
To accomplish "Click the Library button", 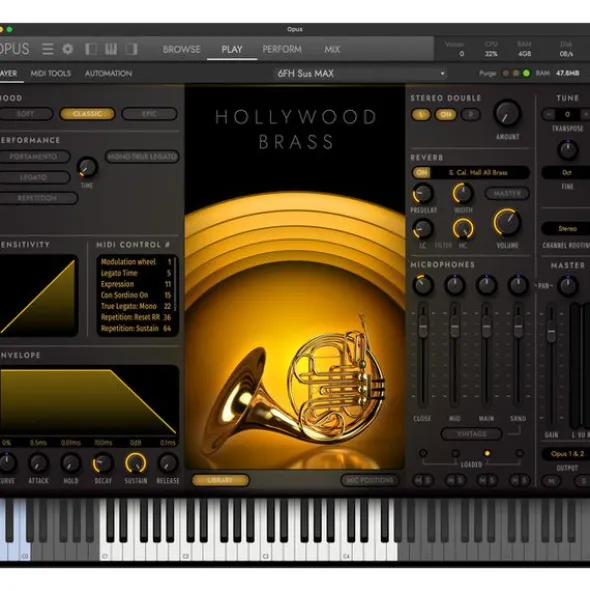I will [220, 480].
